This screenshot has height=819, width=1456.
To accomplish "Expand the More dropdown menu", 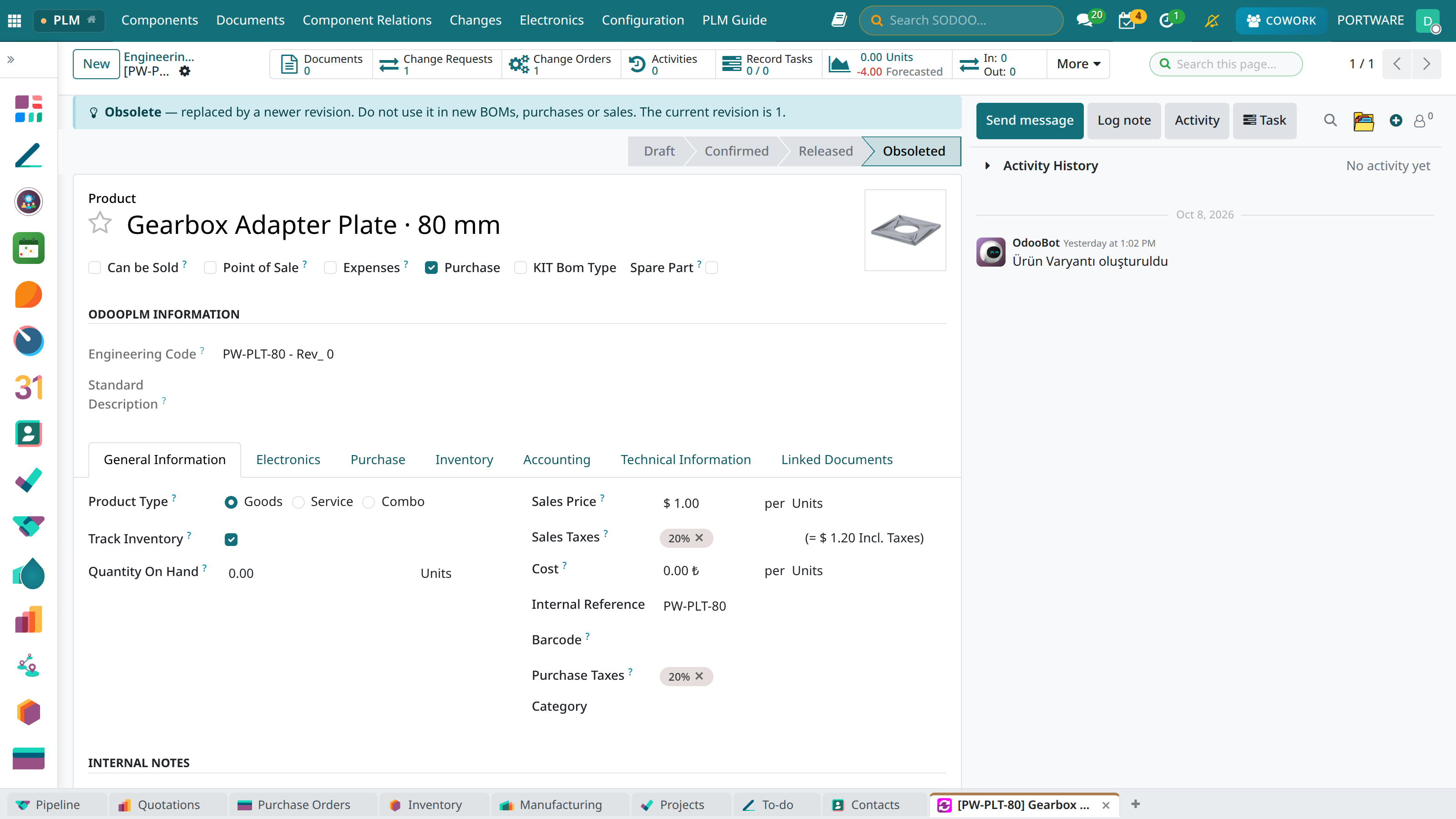I will pos(1078,64).
